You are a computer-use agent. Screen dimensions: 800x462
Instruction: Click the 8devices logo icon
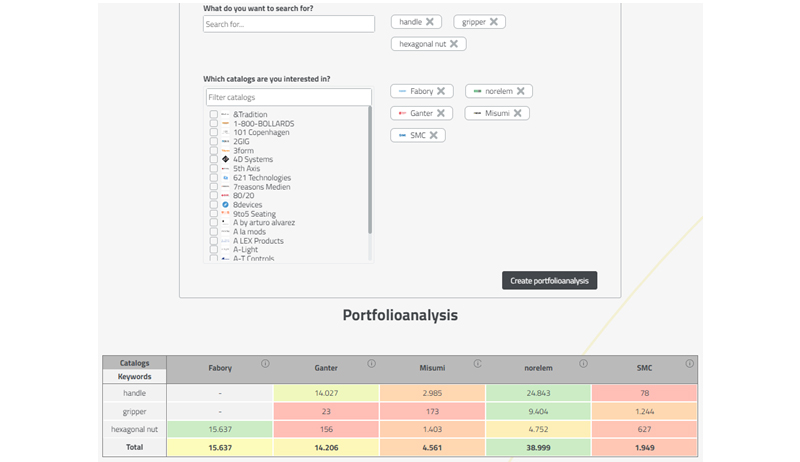click(225, 204)
